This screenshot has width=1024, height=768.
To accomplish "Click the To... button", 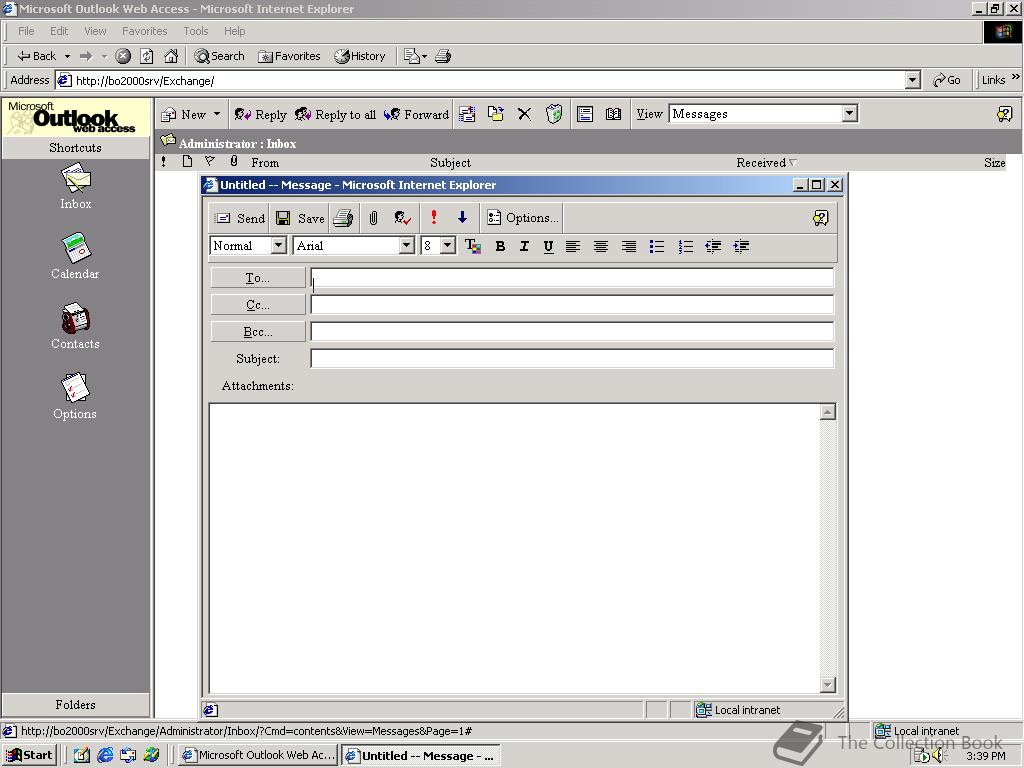I will (258, 278).
